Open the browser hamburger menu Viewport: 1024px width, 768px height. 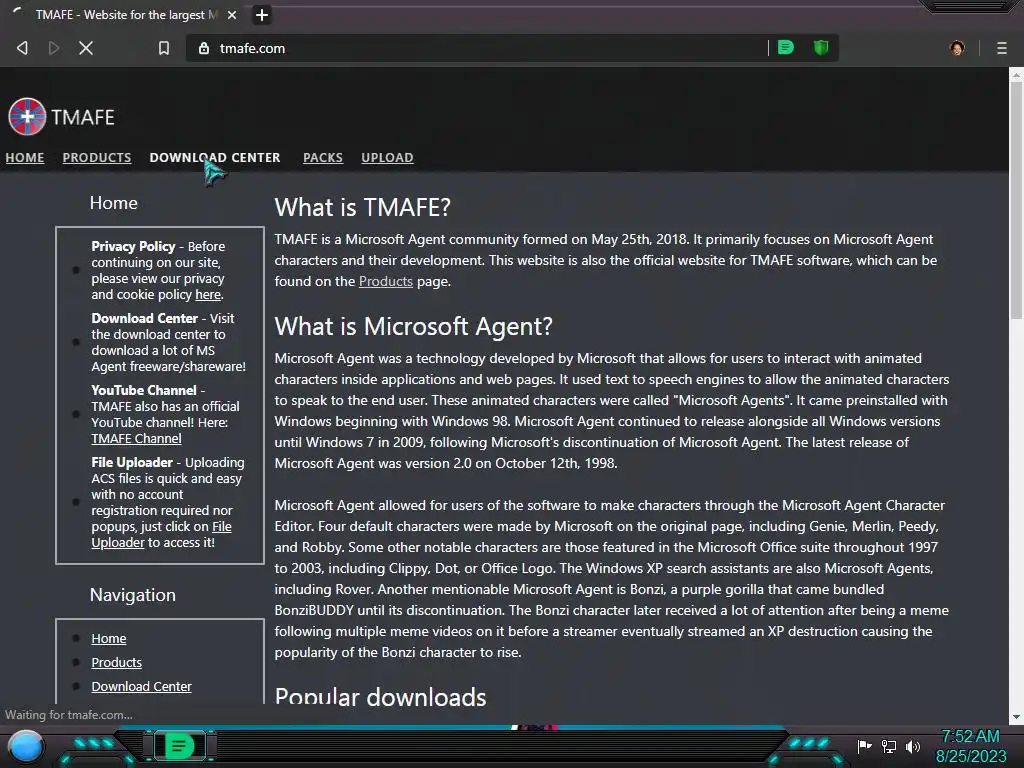click(x=1001, y=48)
